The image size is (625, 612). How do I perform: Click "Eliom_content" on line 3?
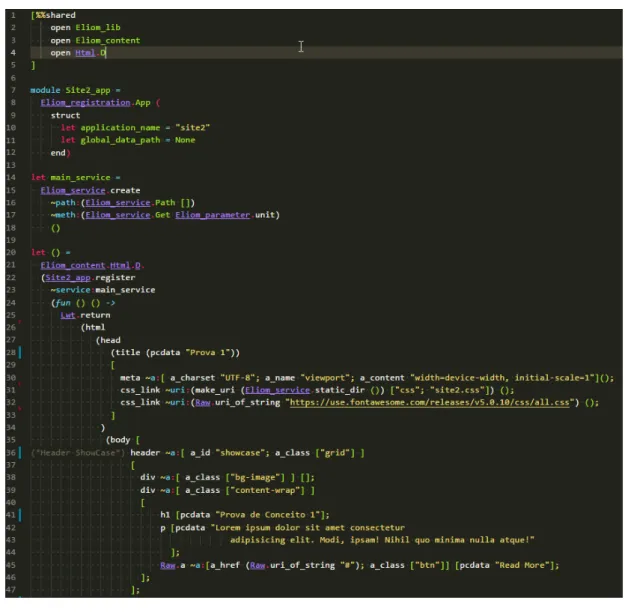108,40
